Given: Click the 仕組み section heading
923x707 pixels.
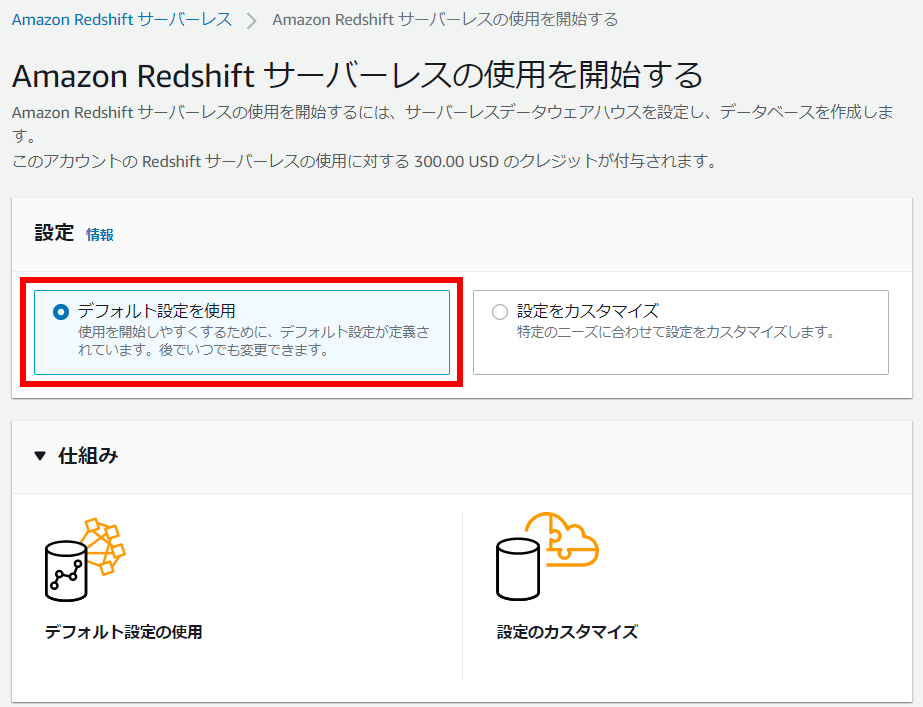Looking at the screenshot, I should coord(88,455).
